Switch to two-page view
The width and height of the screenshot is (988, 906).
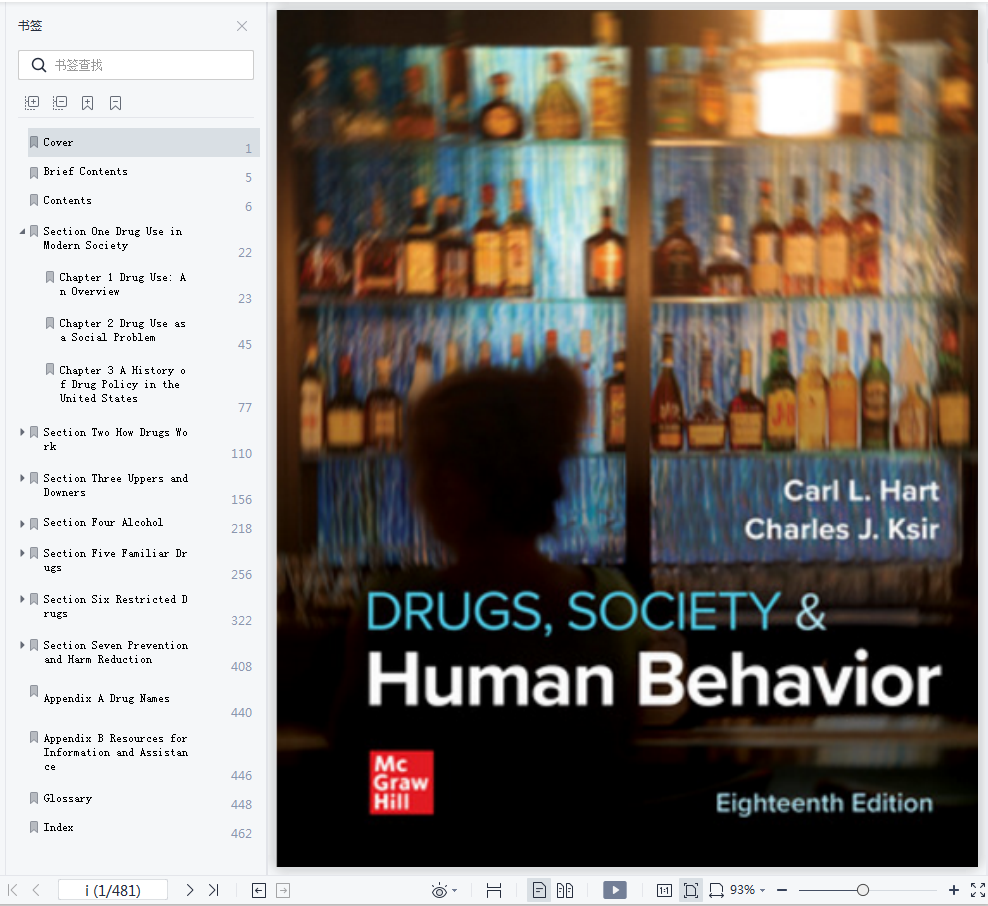click(565, 890)
